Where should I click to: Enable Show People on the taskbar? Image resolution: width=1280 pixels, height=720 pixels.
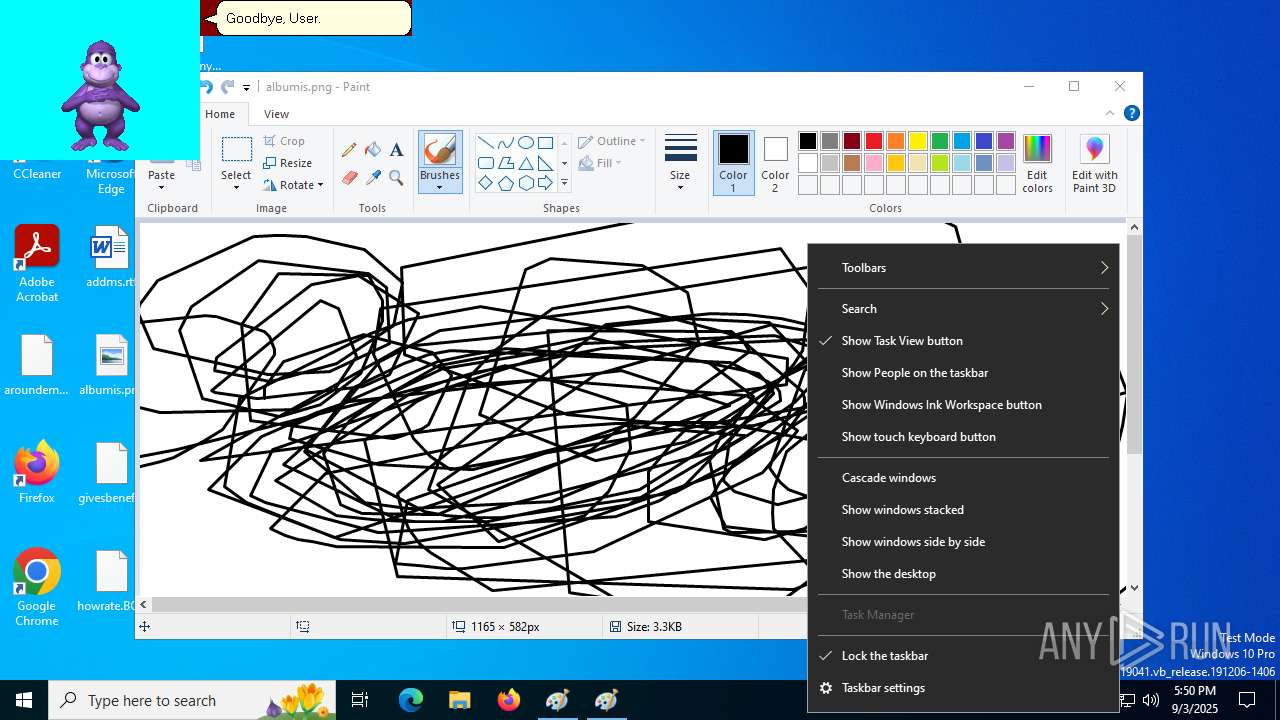pyautogui.click(x=963, y=373)
